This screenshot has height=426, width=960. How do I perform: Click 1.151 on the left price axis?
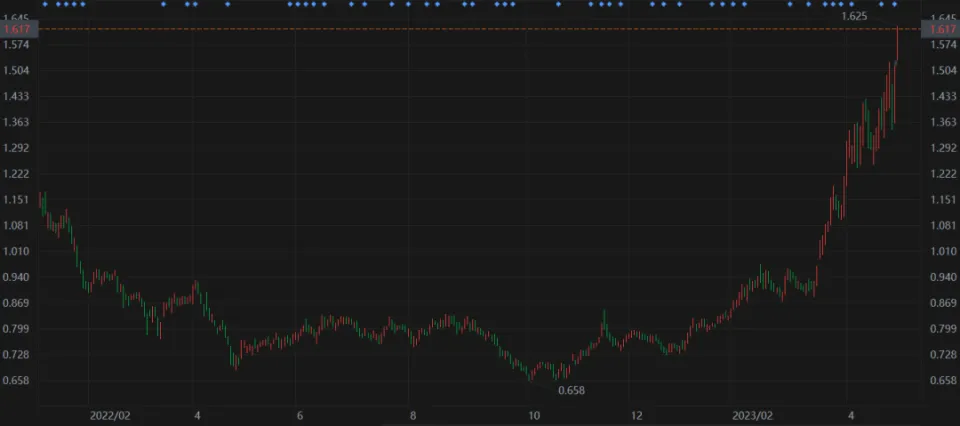coord(18,200)
